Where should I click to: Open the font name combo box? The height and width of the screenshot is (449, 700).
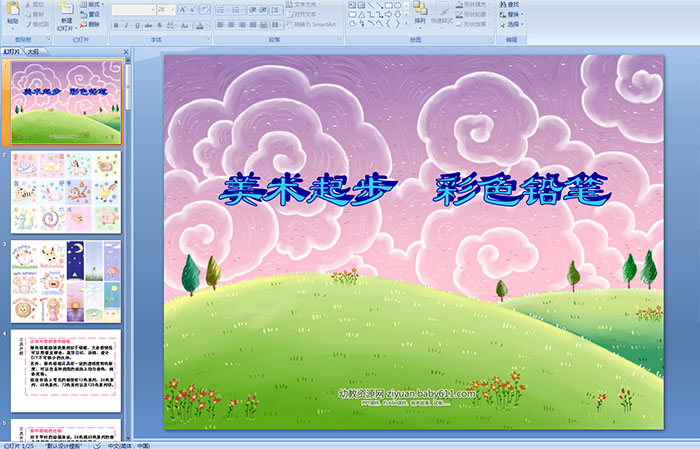133,10
